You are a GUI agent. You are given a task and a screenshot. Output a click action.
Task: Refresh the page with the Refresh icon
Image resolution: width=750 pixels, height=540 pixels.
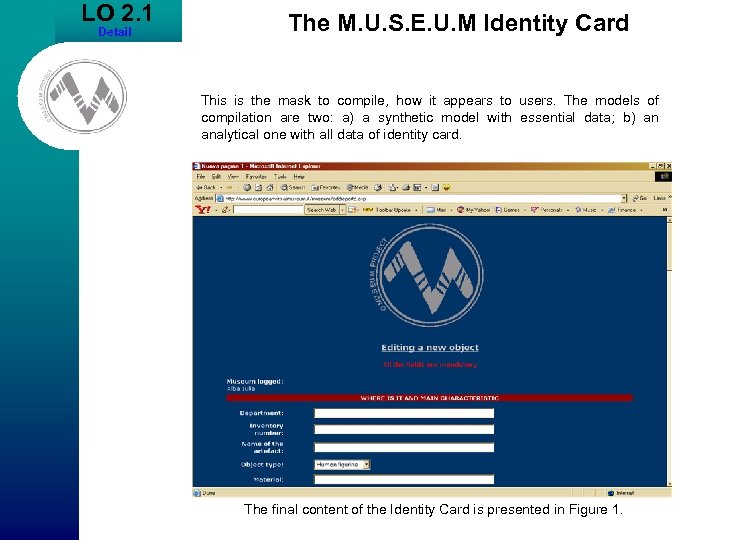259,187
